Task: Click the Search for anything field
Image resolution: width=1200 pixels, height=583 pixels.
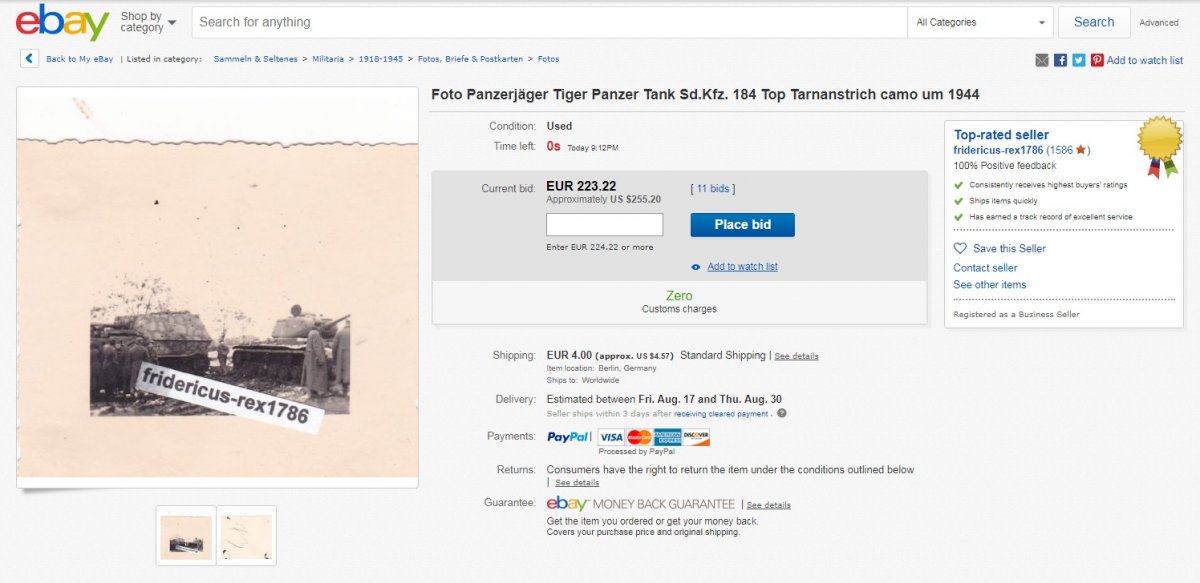Action: click(548, 22)
